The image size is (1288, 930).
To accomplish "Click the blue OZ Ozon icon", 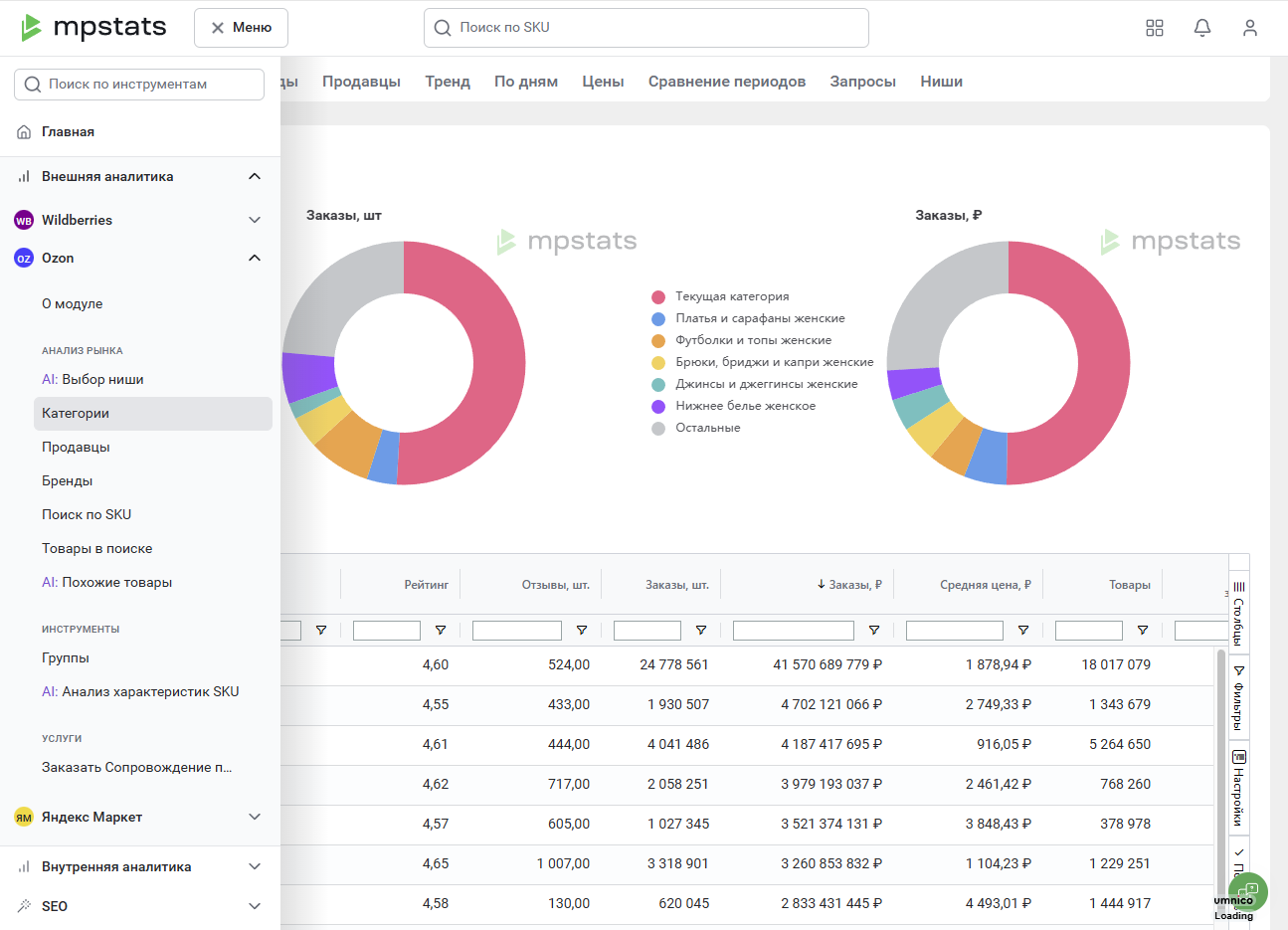I will coord(24,258).
